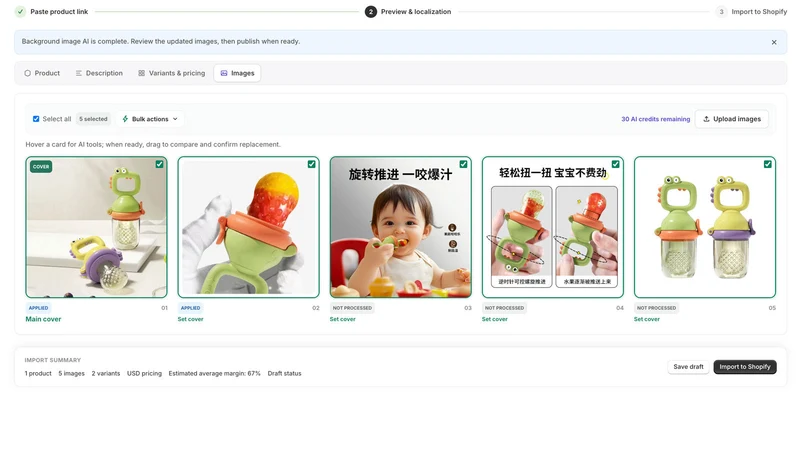The image size is (800, 450).
Task: Click the step 3 circle icon
Action: point(721,12)
